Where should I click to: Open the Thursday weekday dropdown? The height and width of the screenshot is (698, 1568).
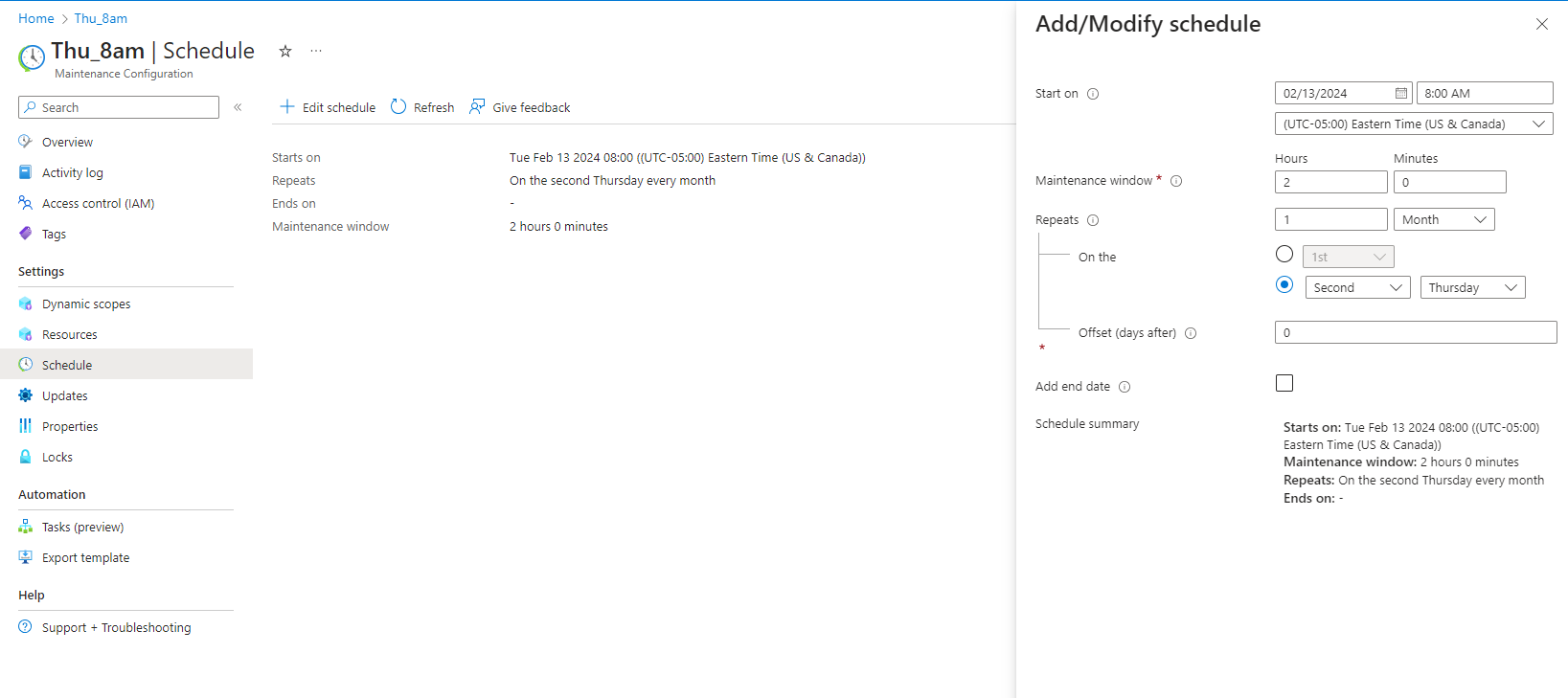pyautogui.click(x=1472, y=287)
